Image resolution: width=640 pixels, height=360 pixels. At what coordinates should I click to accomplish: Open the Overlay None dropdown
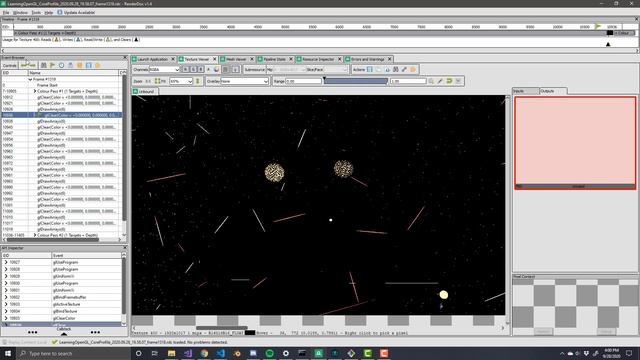[244, 81]
